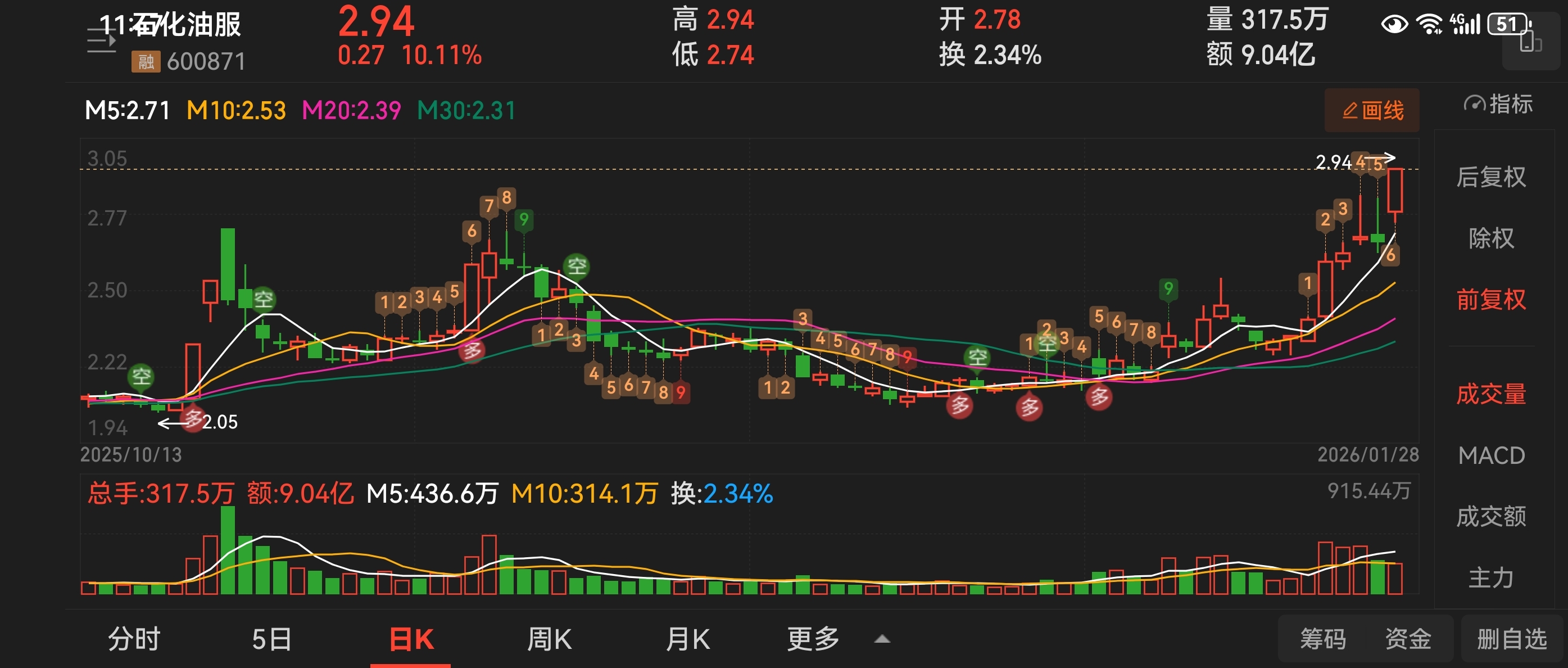Tap the green 空 marker at chart peak
The width and height of the screenshot is (1568, 668).
click(x=576, y=266)
